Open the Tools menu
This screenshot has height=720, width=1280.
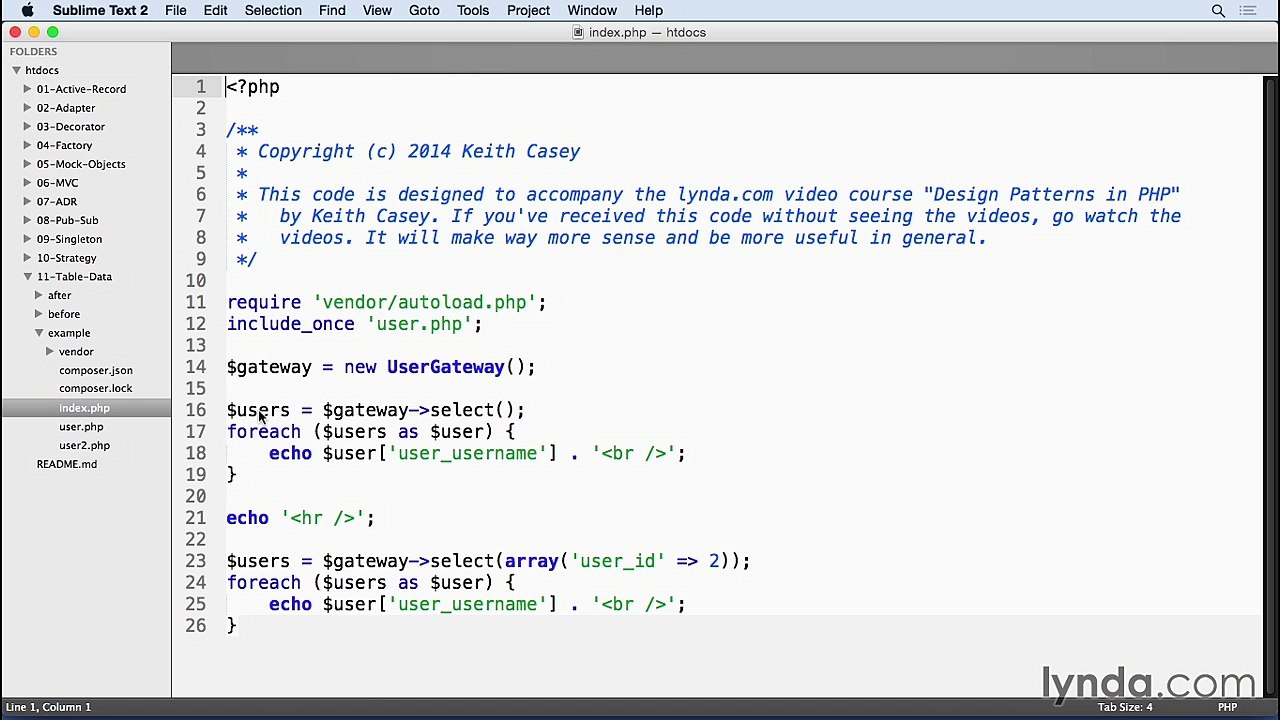[473, 10]
